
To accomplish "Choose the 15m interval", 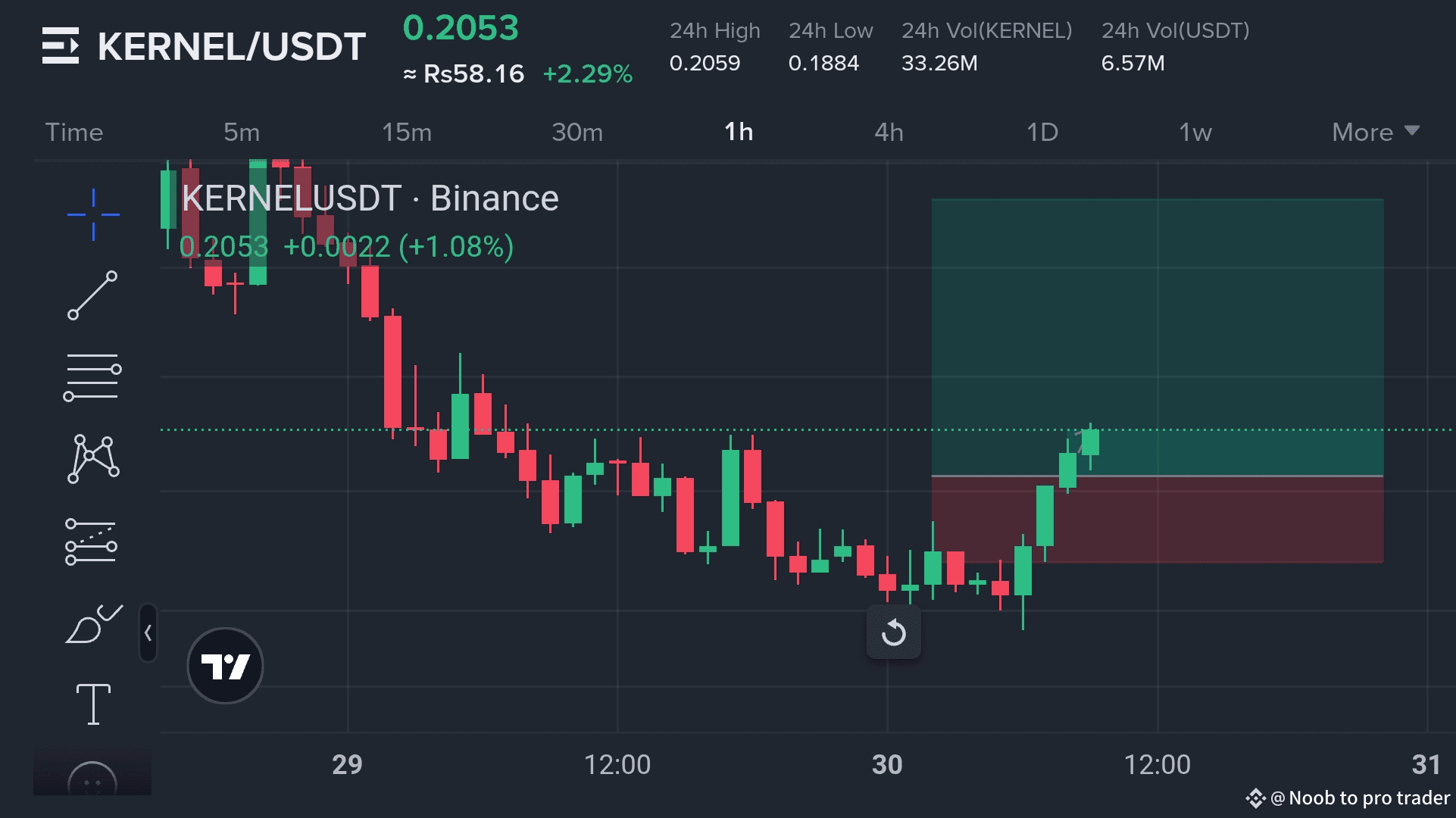I will 407,133.
